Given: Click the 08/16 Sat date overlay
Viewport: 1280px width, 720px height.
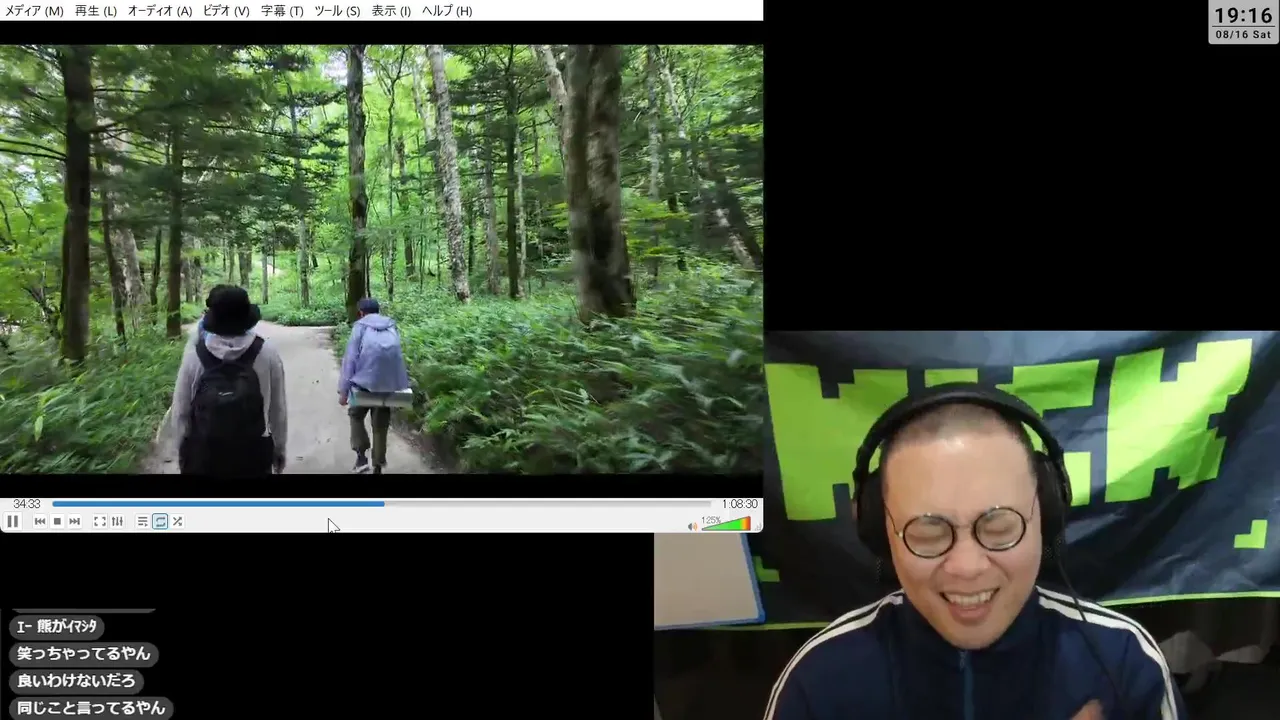Looking at the screenshot, I should [1243, 35].
